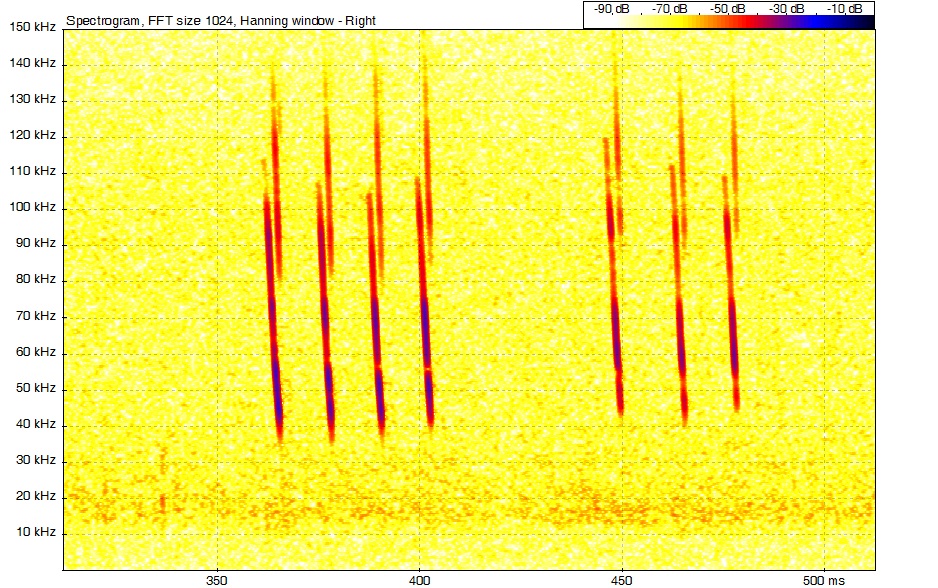Select the 10 kHz axis label
Viewport: 938px width, 588px height.
[x=35, y=532]
